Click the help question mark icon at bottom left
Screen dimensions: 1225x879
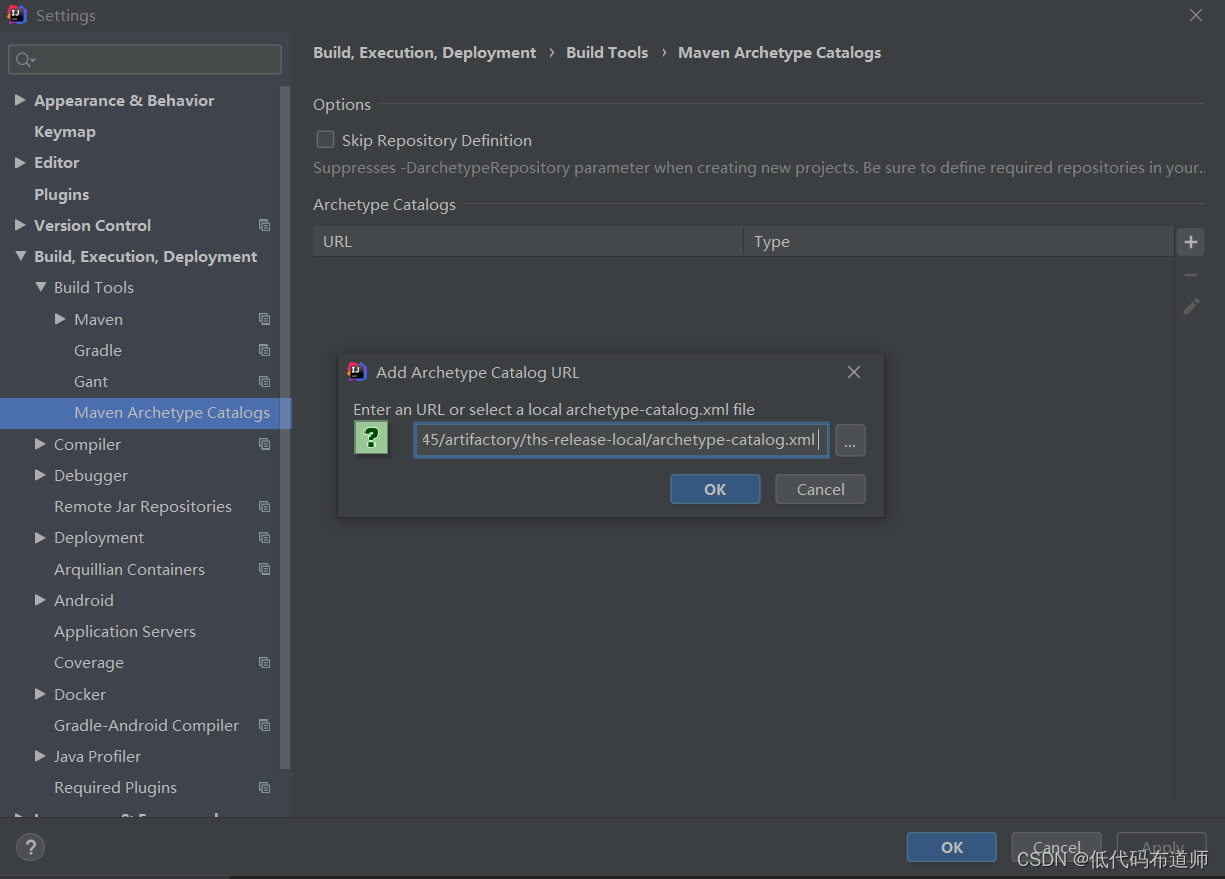[x=30, y=848]
